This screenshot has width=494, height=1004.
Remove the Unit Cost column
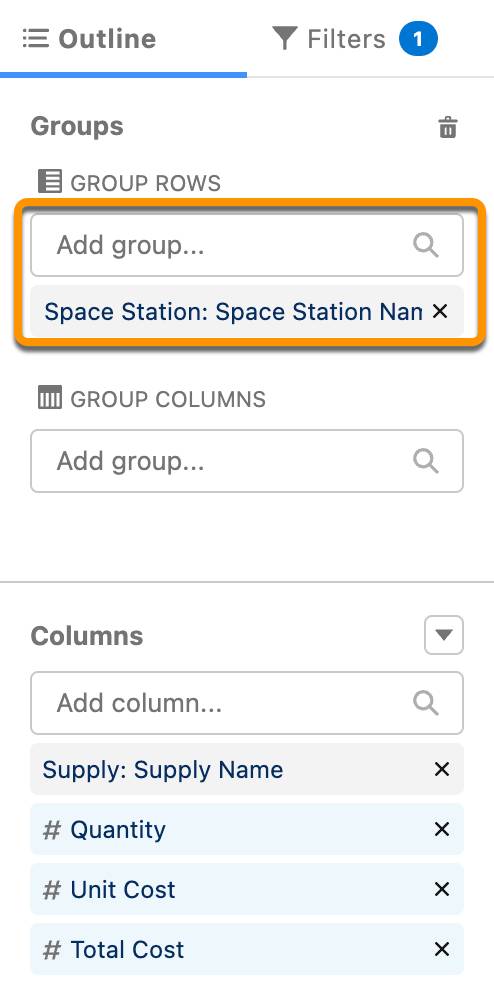point(442,889)
